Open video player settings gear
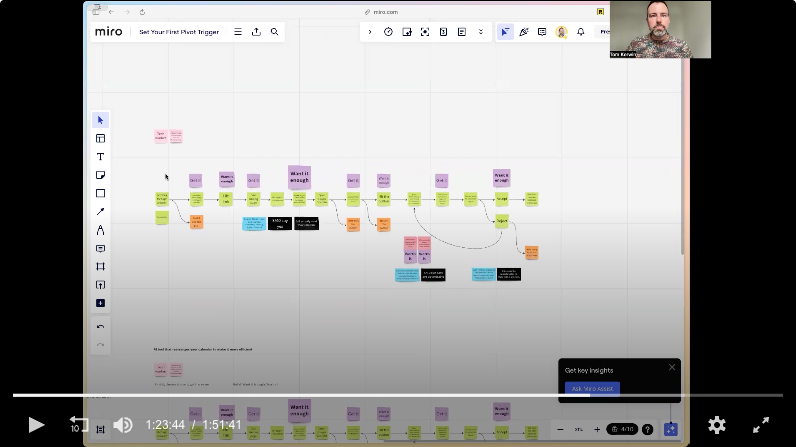The image size is (796, 447). pos(717,425)
